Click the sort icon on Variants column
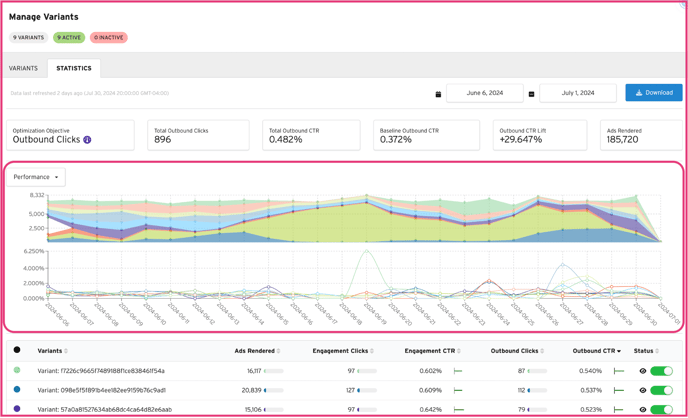Screen dimensions: 688x418 coord(67,352)
